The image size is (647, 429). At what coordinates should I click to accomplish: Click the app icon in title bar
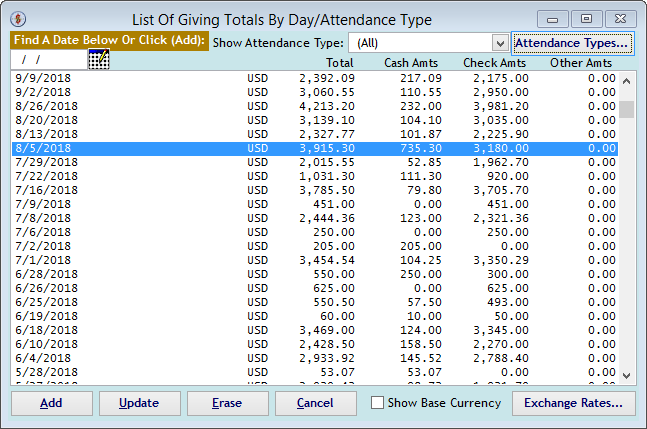click(x=18, y=19)
